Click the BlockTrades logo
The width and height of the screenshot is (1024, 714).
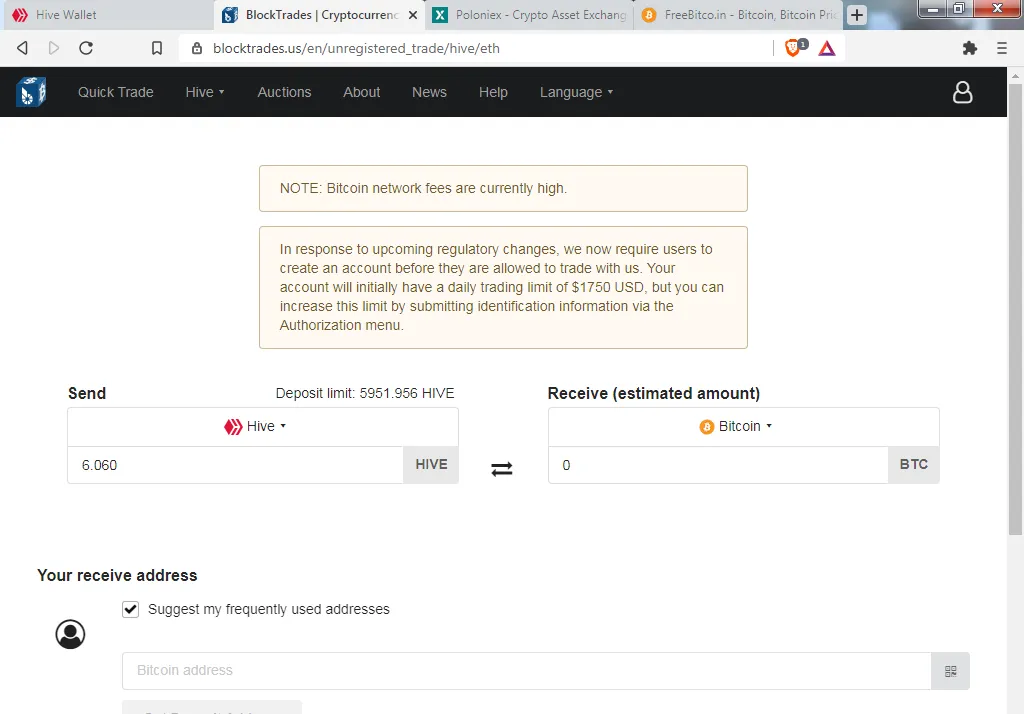[x=31, y=92]
